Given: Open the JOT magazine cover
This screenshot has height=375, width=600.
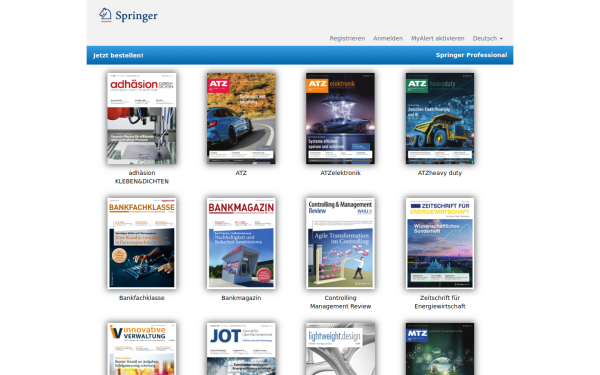Looking at the screenshot, I should pyautogui.click(x=241, y=349).
